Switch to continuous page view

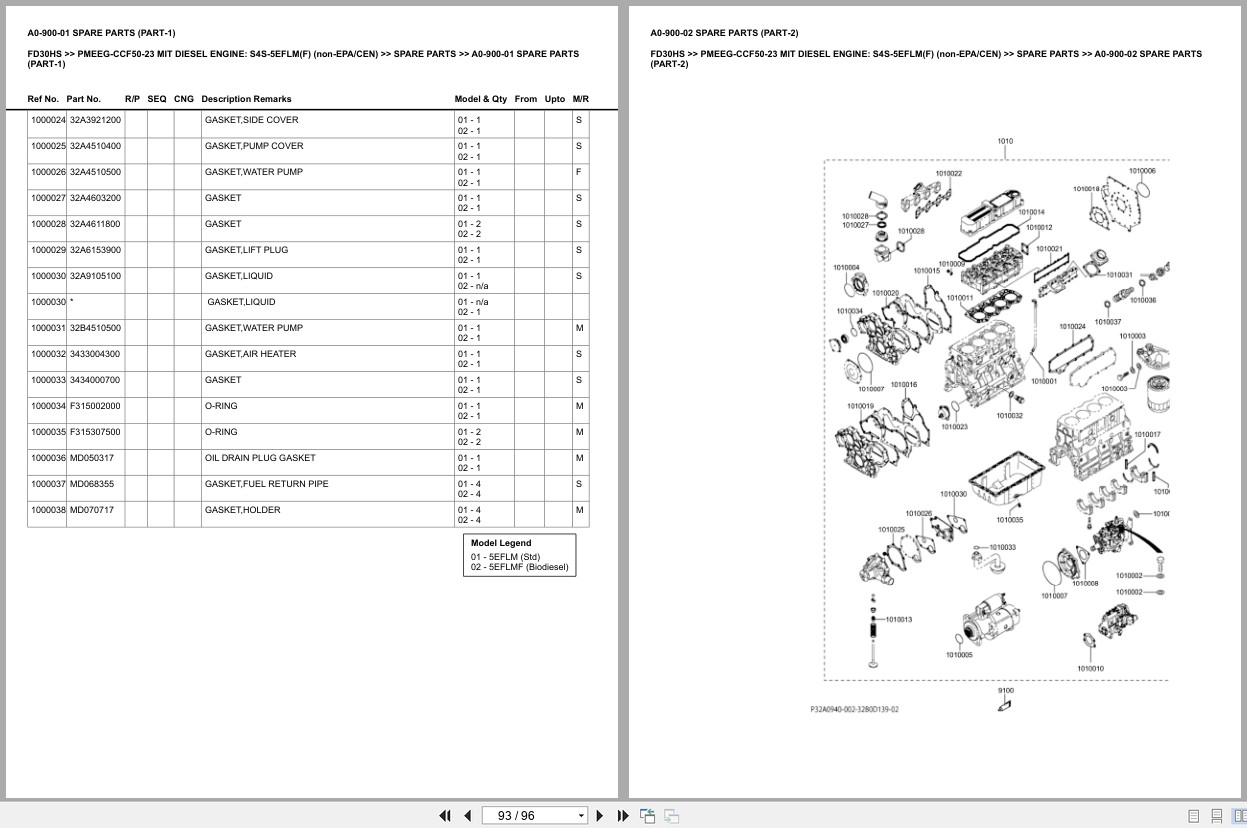[1217, 816]
